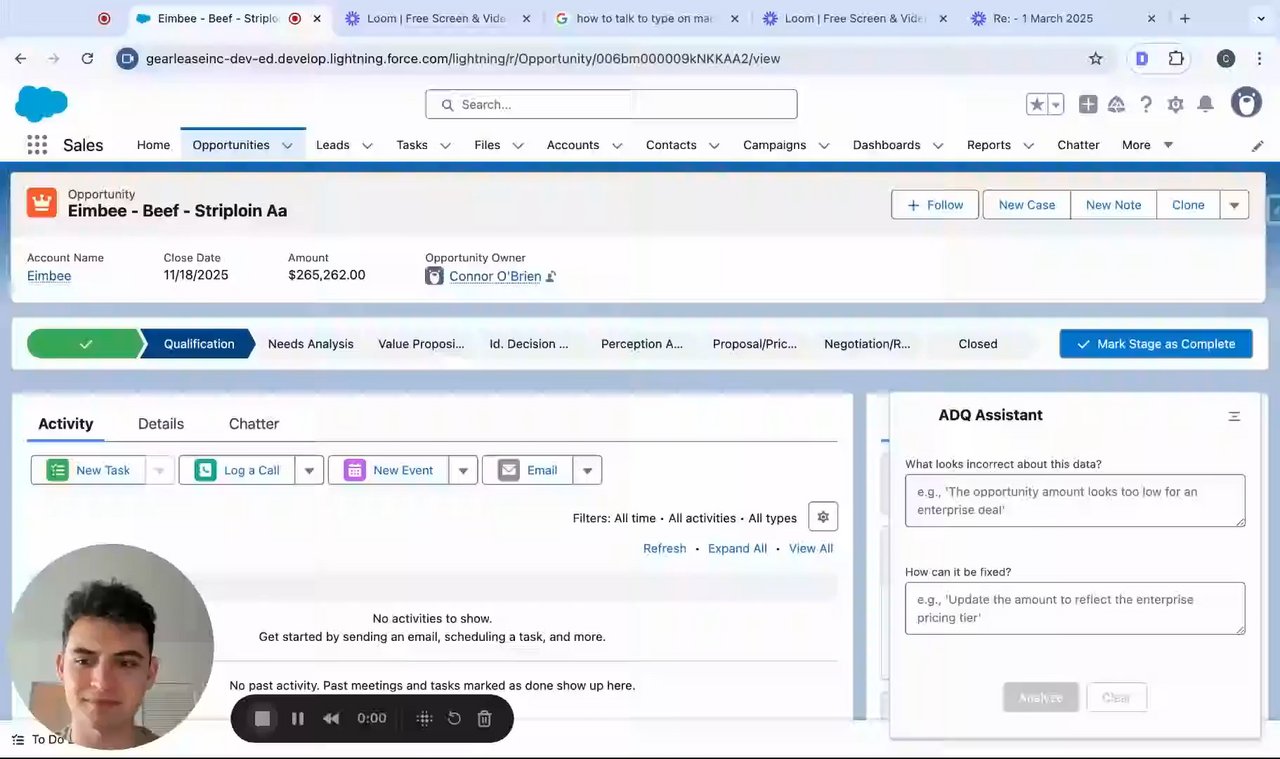This screenshot has width=1280, height=759.
Task: Click the New Task button
Action: [x=89, y=470]
